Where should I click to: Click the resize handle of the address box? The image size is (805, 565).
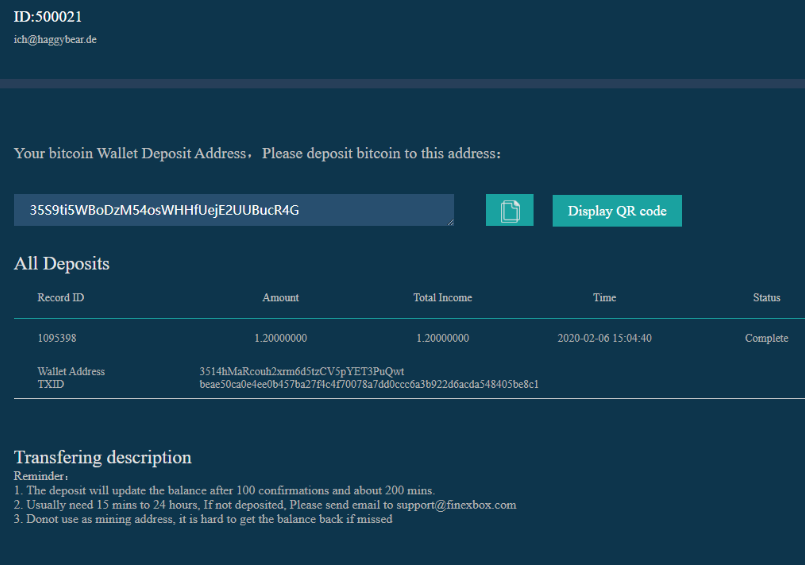[x=450, y=222]
